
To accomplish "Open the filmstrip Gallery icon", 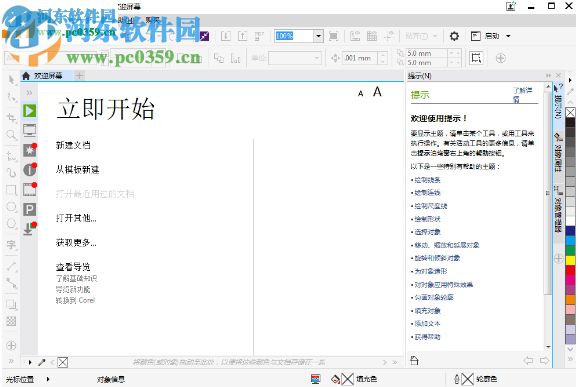I will pos(29,189).
